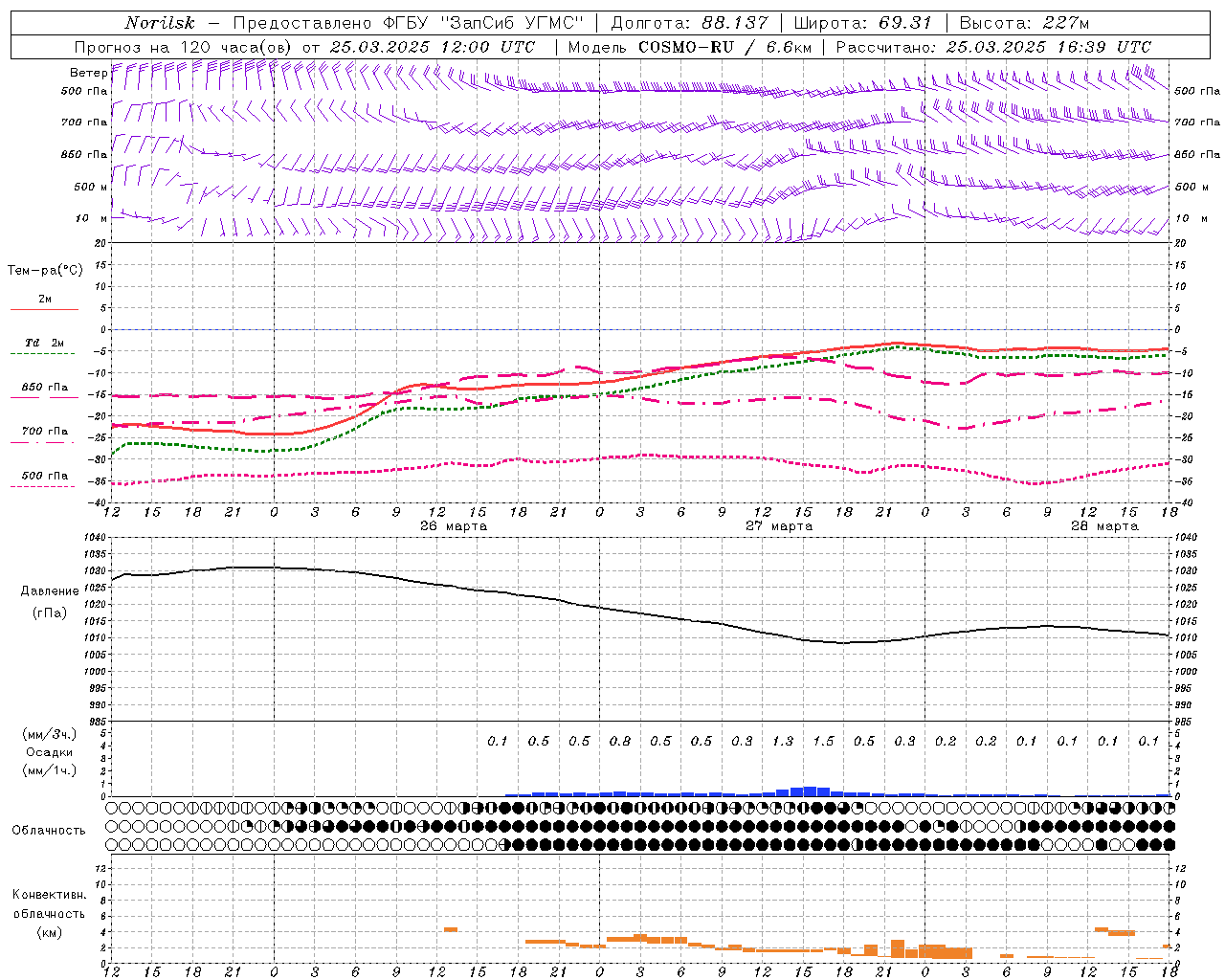Select the 0.8 precipitation amount value
Viewport: 1225px width, 980px height.
pos(620,742)
